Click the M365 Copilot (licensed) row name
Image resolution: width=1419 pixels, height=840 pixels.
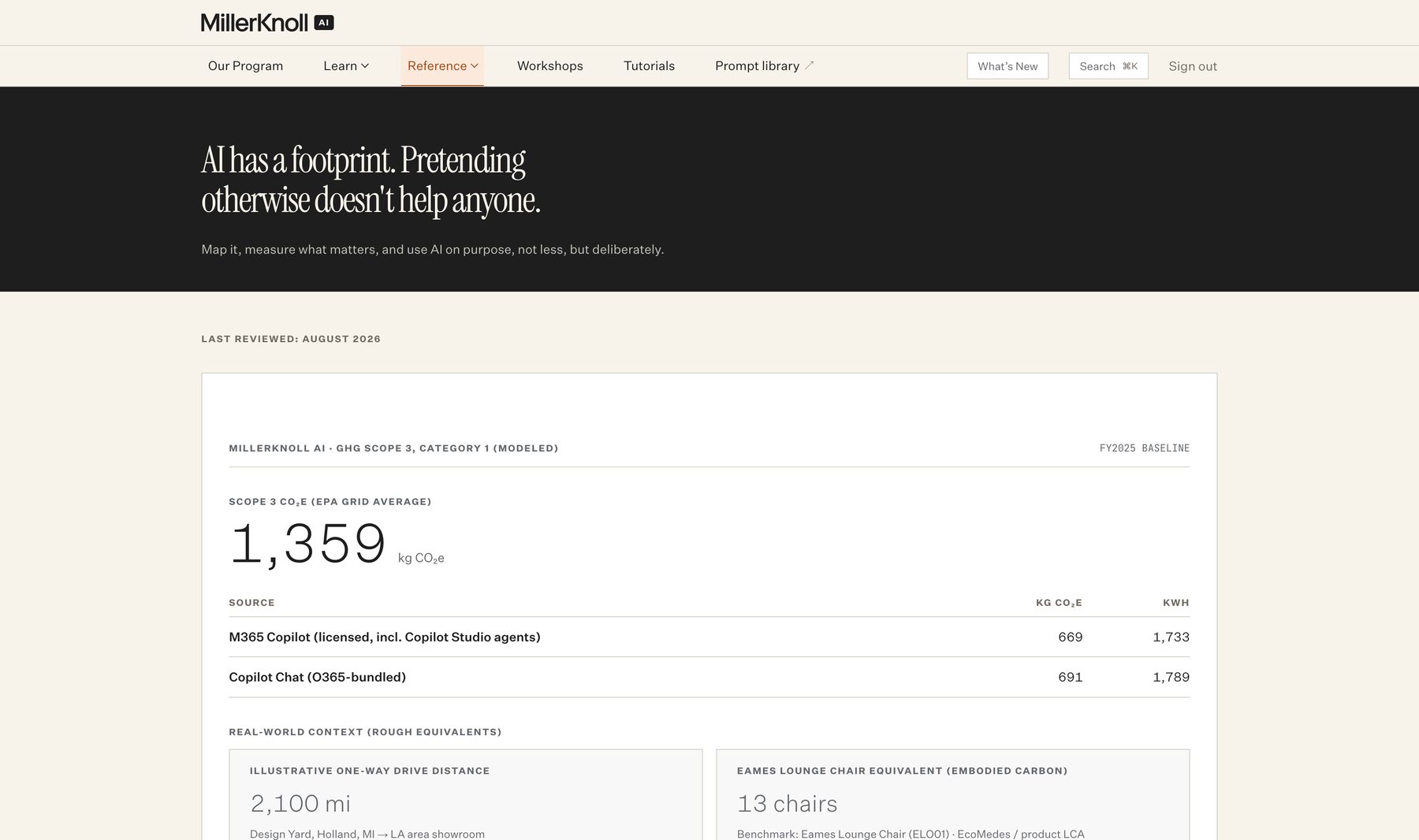coord(385,637)
